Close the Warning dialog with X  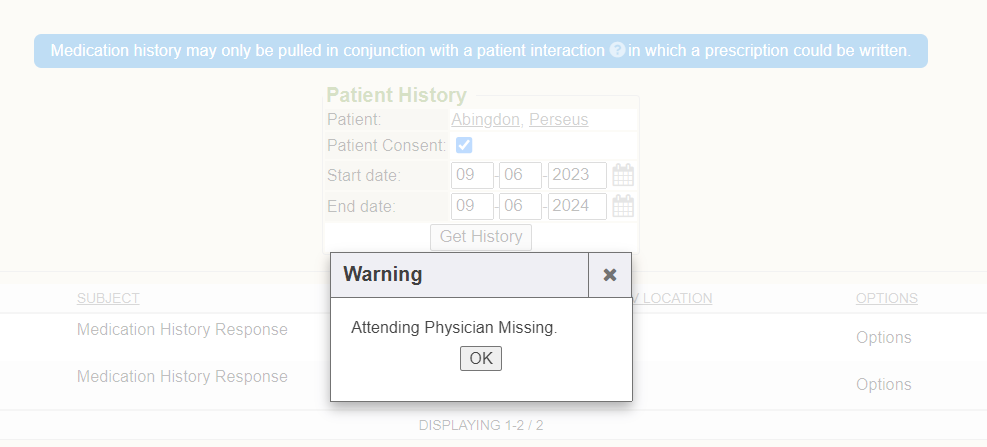click(x=610, y=275)
